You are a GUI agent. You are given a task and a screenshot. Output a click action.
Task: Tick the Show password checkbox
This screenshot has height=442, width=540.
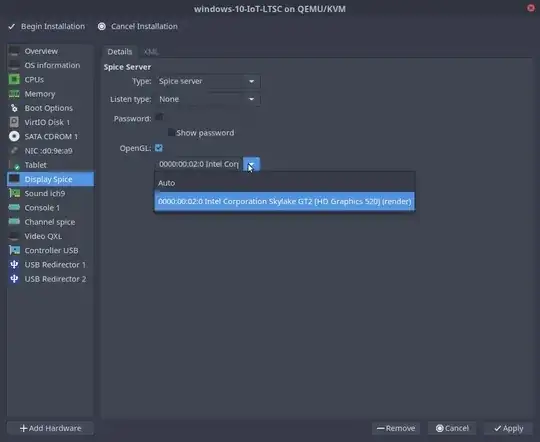click(x=171, y=132)
